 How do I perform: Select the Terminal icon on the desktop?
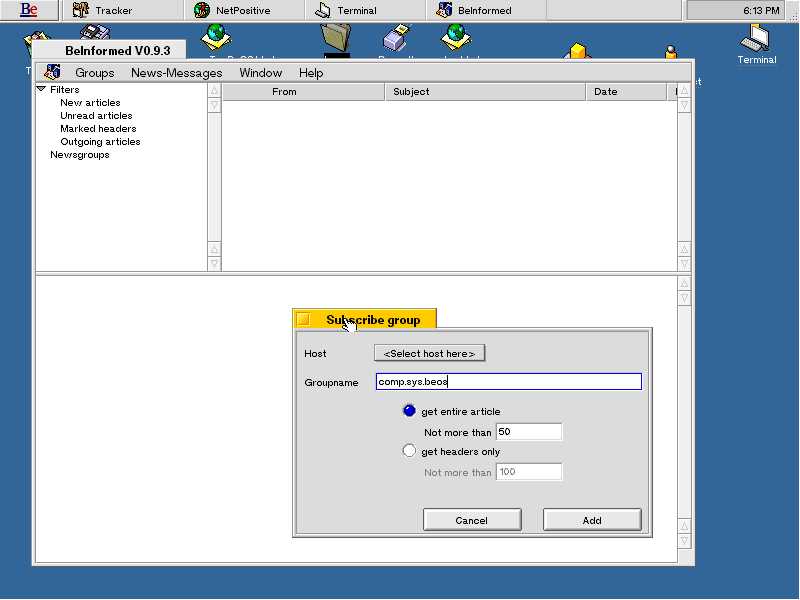pyautogui.click(x=757, y=45)
